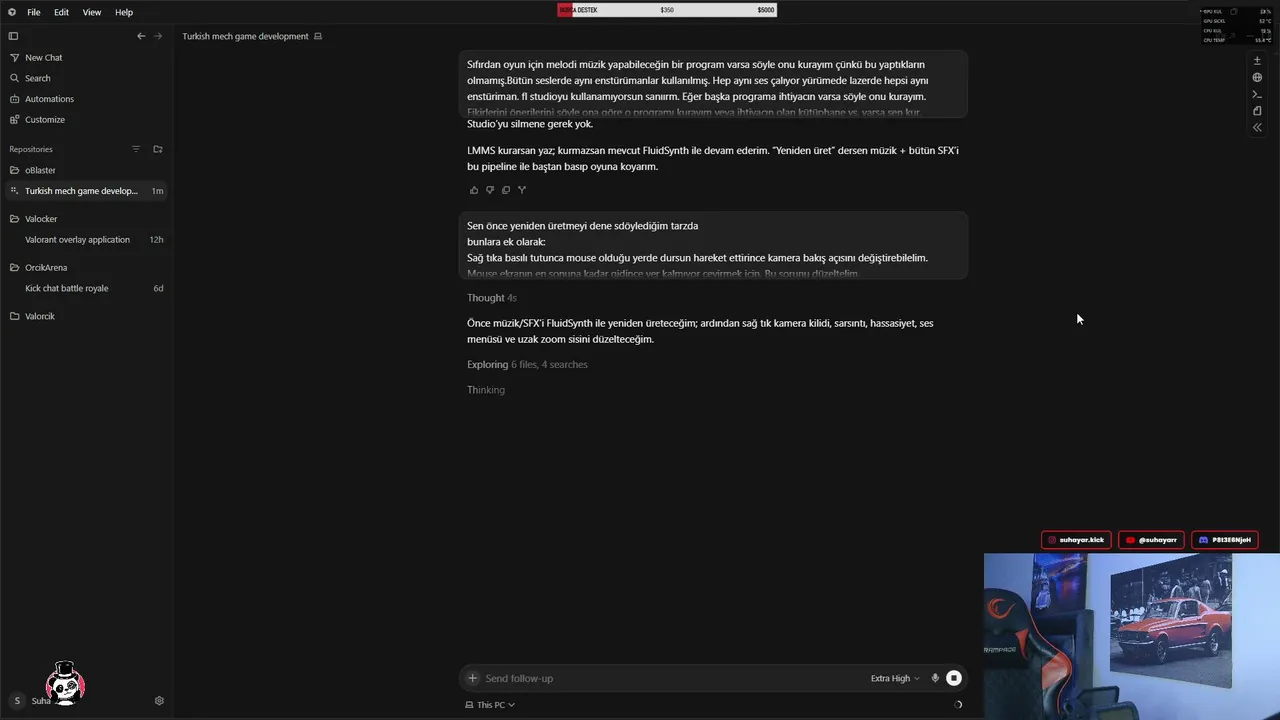1280x720 pixels.
Task: Expand the Thought 4s section
Action: (492, 298)
